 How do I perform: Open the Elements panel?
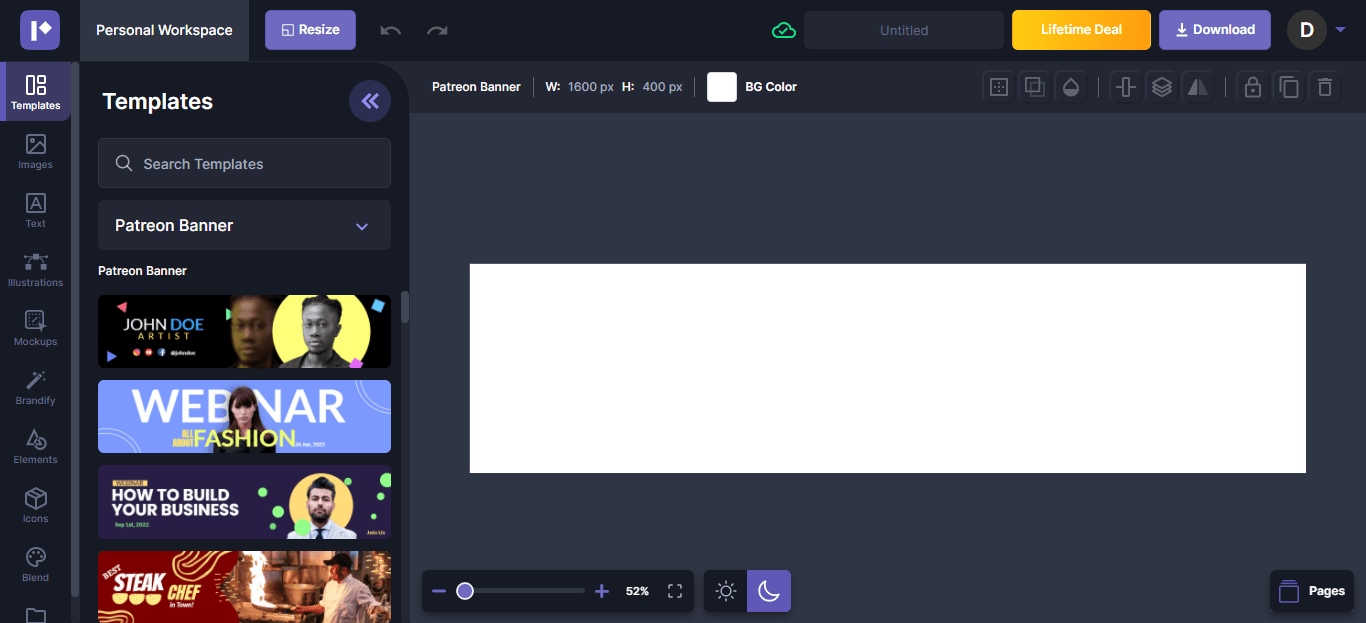pos(35,446)
